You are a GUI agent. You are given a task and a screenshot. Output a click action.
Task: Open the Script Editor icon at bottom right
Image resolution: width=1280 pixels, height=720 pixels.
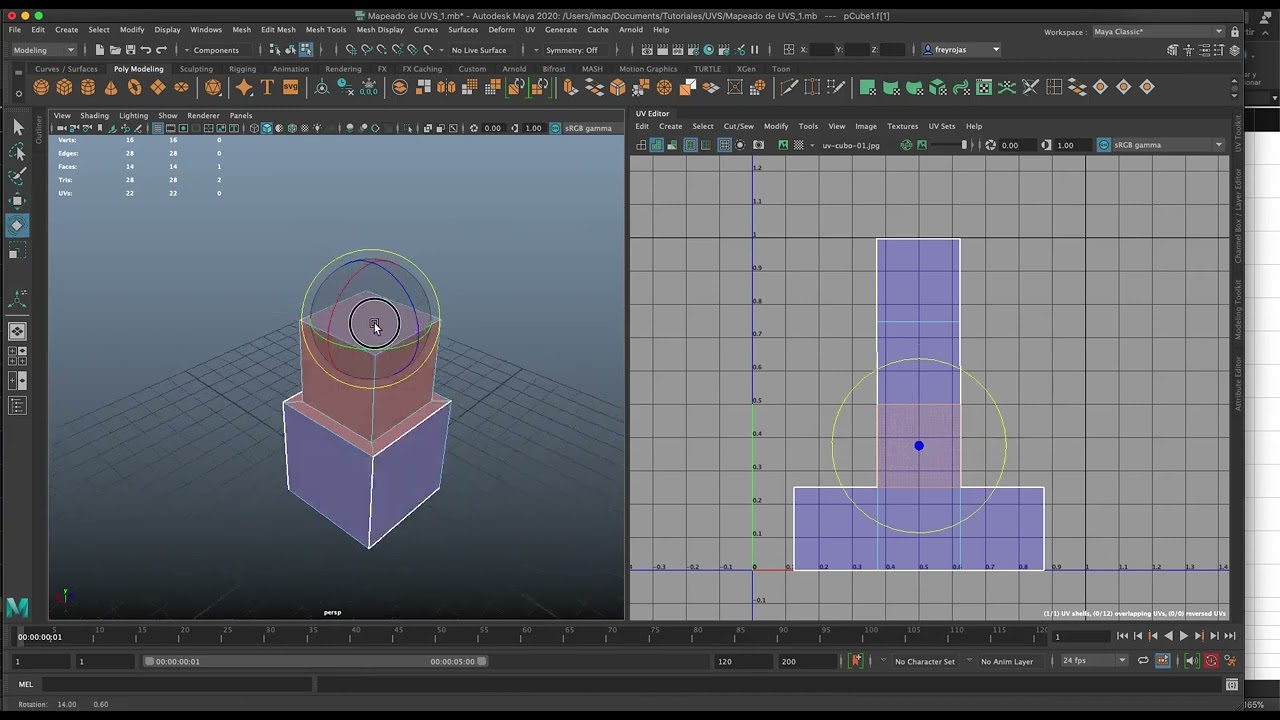click(1232, 685)
